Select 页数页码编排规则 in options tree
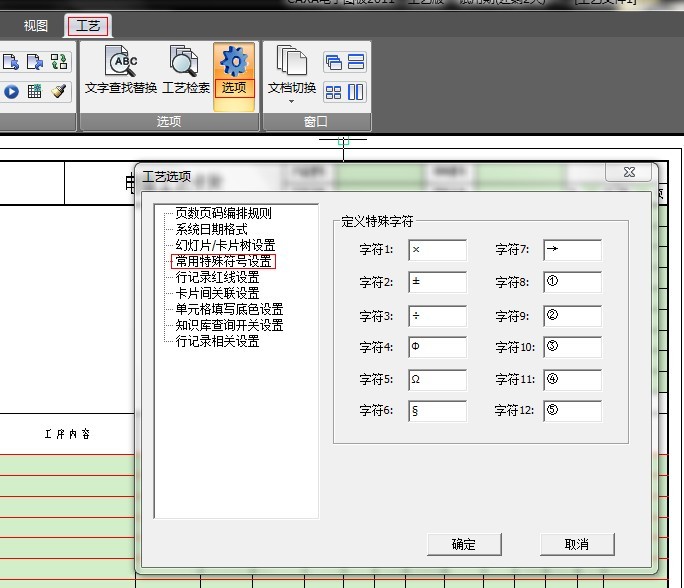Screen dimensions: 684x588 pyautogui.click(x=223, y=213)
